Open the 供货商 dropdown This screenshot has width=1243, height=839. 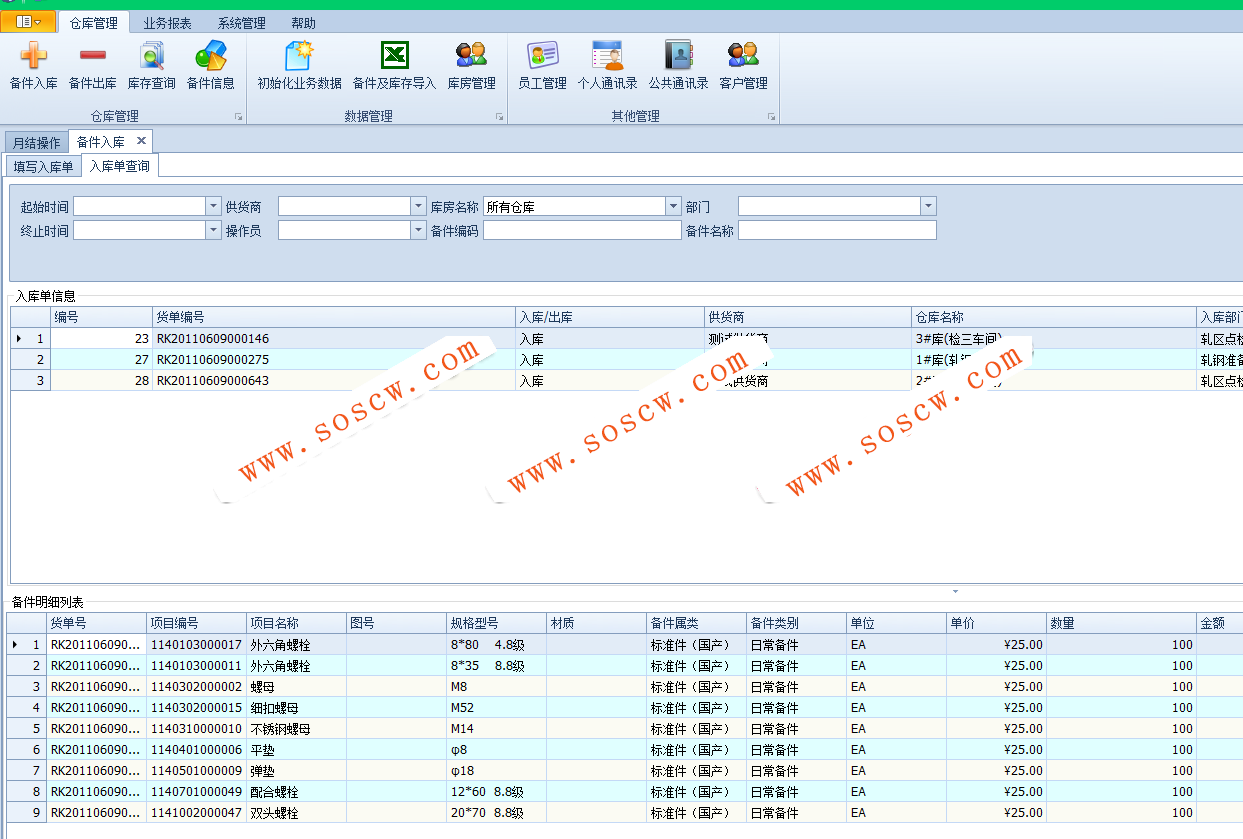[x=418, y=206]
